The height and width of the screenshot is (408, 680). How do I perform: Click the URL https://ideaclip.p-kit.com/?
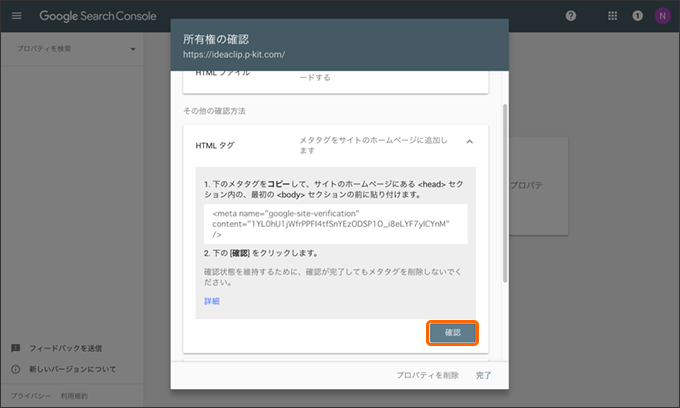point(234,55)
